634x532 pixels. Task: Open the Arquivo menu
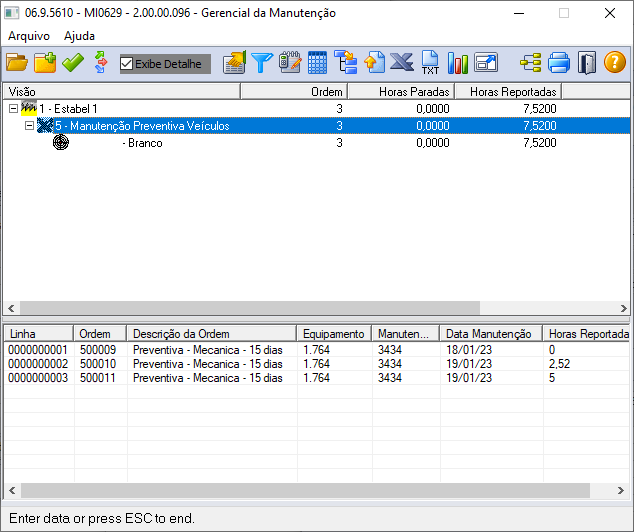pyautogui.click(x=29, y=36)
